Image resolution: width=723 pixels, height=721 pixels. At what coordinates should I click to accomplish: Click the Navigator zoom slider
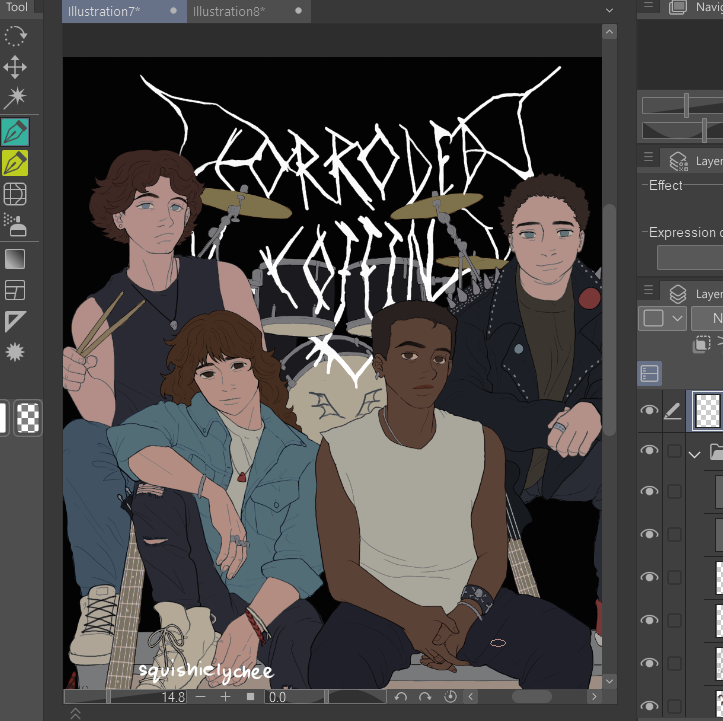click(x=682, y=106)
